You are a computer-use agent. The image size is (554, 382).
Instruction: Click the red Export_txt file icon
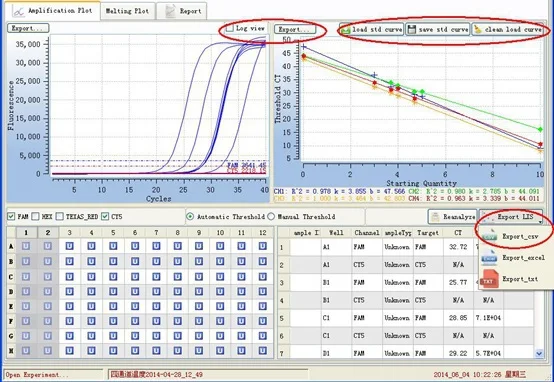coord(490,279)
